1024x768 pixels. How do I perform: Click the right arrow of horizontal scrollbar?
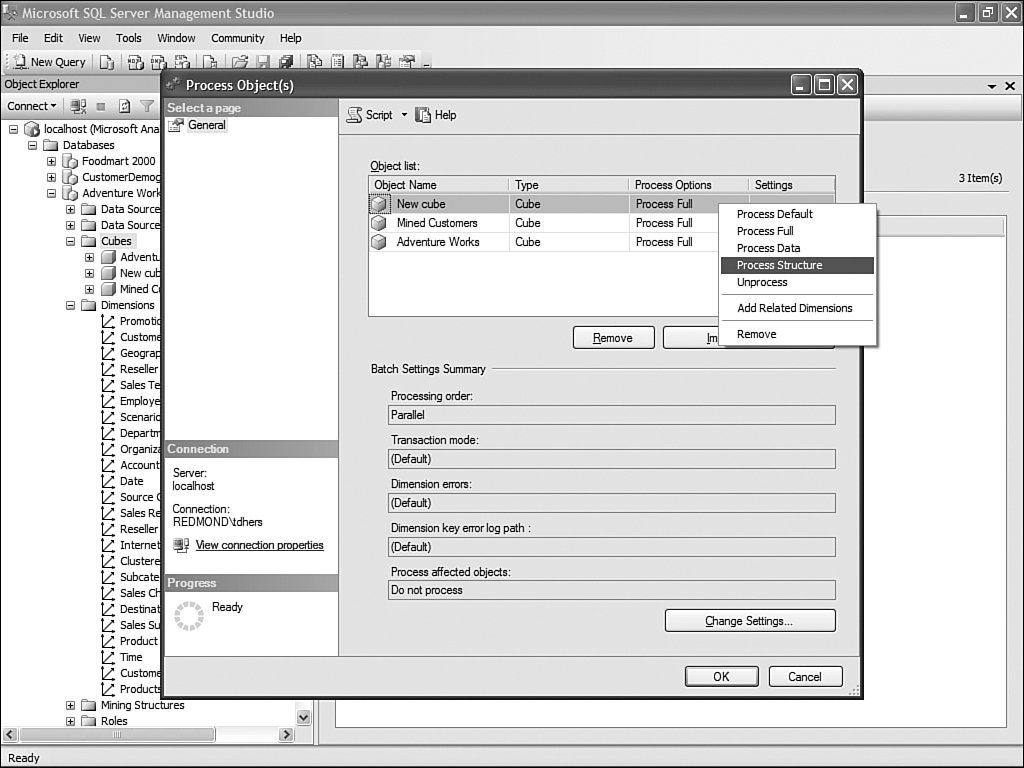pyautogui.click(x=286, y=735)
